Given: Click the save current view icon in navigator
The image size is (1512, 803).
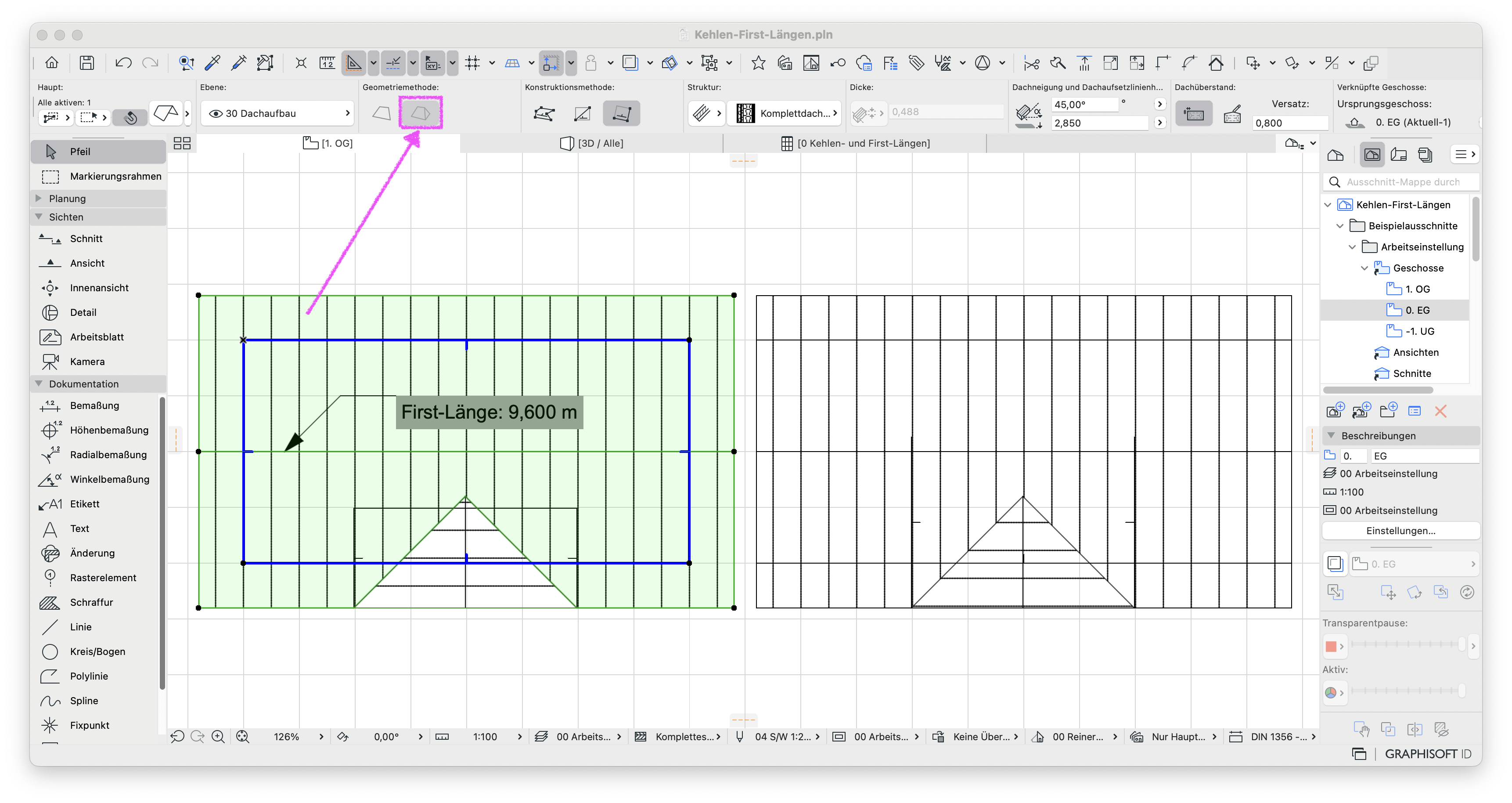Looking at the screenshot, I should (1336, 410).
